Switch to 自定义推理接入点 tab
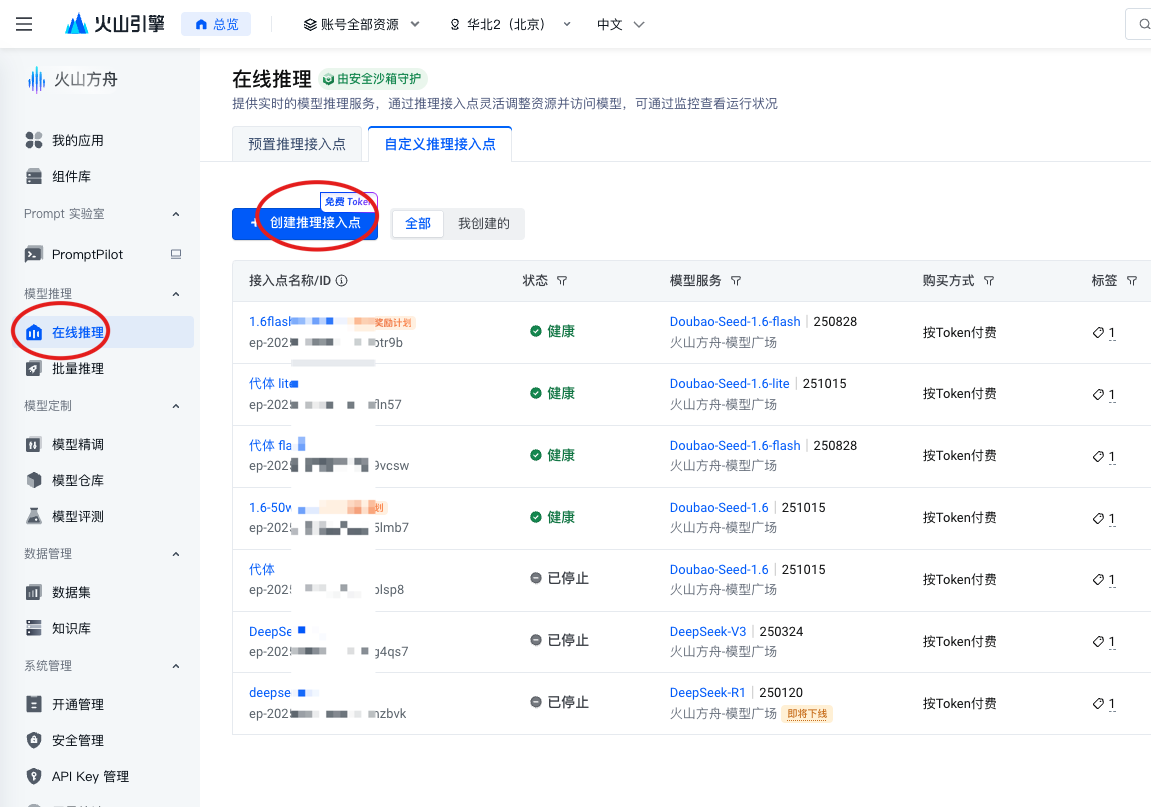 click(440, 144)
